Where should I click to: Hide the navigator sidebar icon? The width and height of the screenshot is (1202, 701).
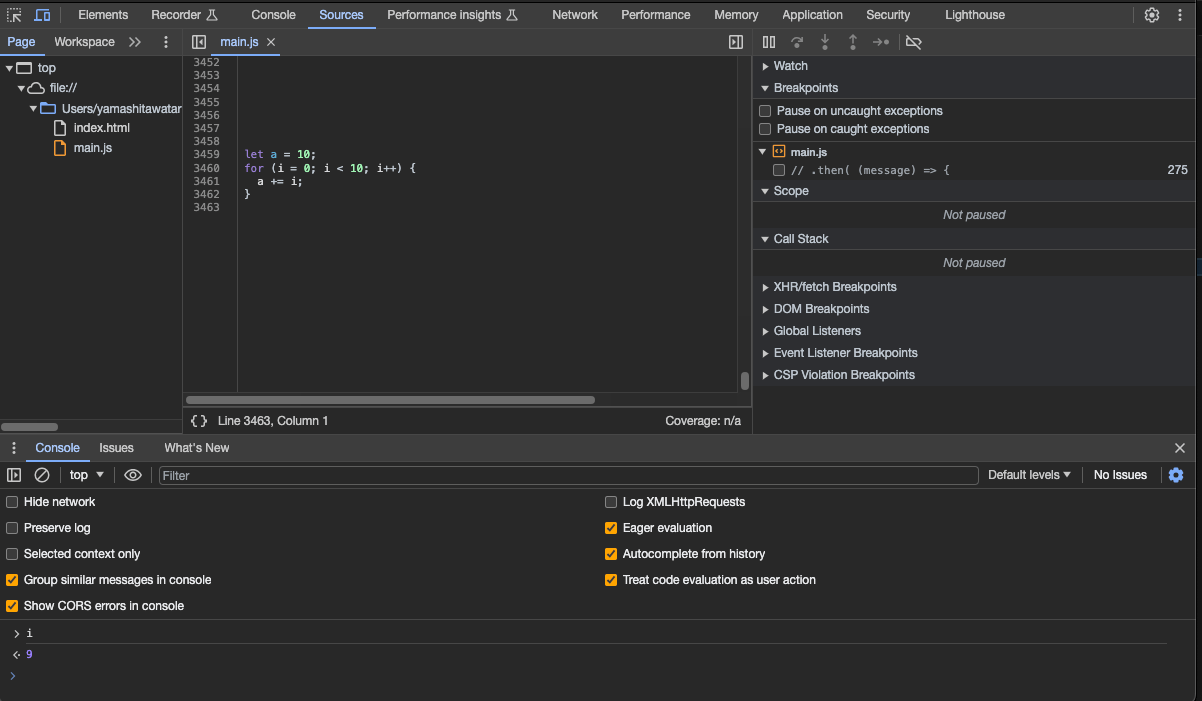(199, 42)
